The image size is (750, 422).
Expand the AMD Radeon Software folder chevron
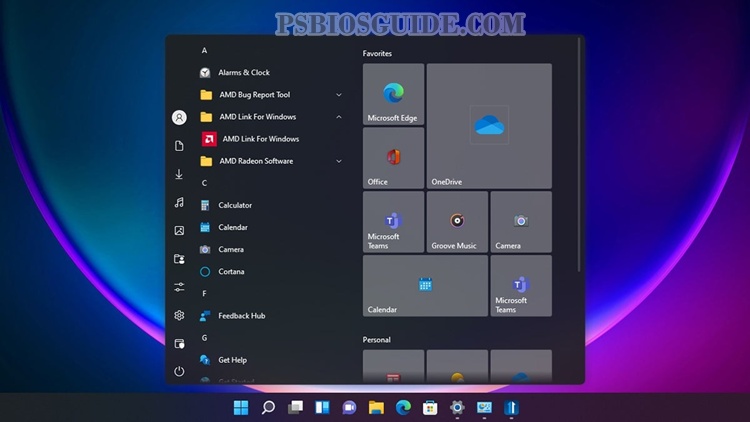pos(339,161)
